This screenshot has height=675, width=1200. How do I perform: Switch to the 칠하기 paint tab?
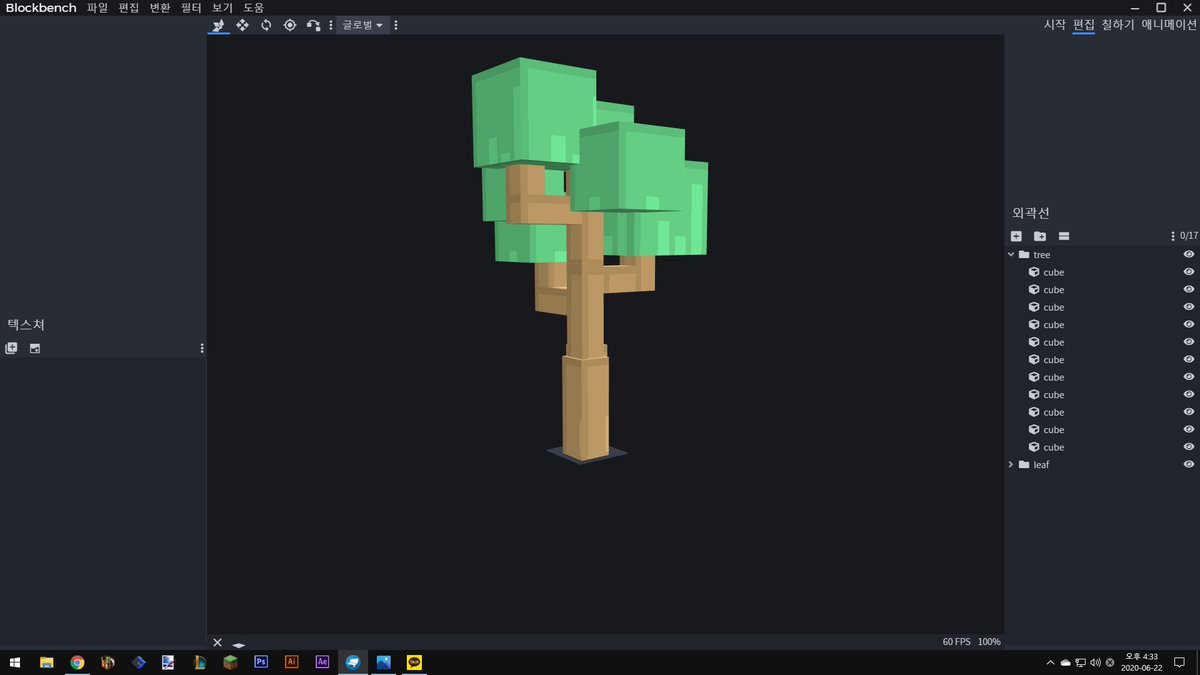tap(1118, 25)
